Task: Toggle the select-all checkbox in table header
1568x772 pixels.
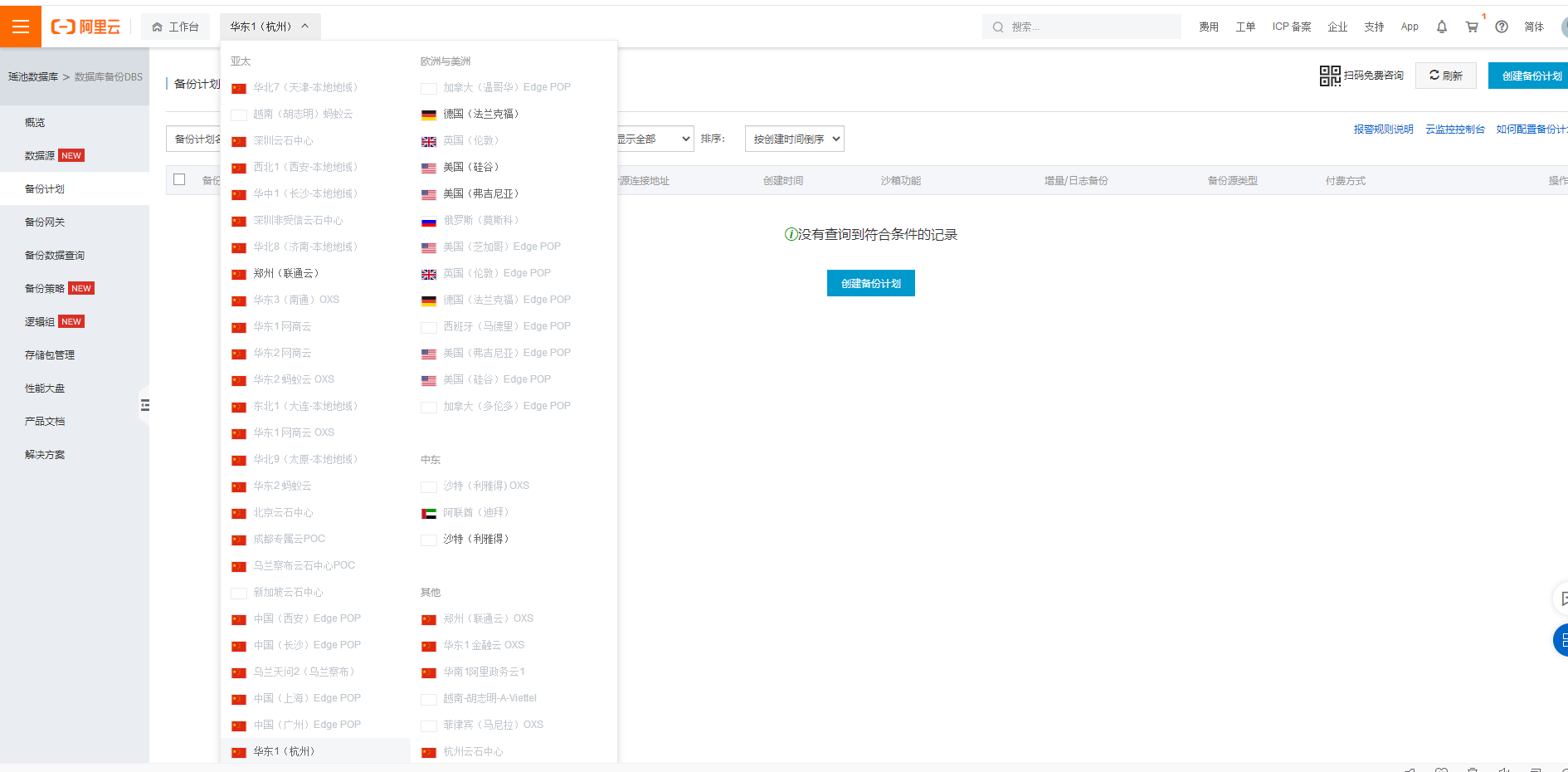Action: 179,179
